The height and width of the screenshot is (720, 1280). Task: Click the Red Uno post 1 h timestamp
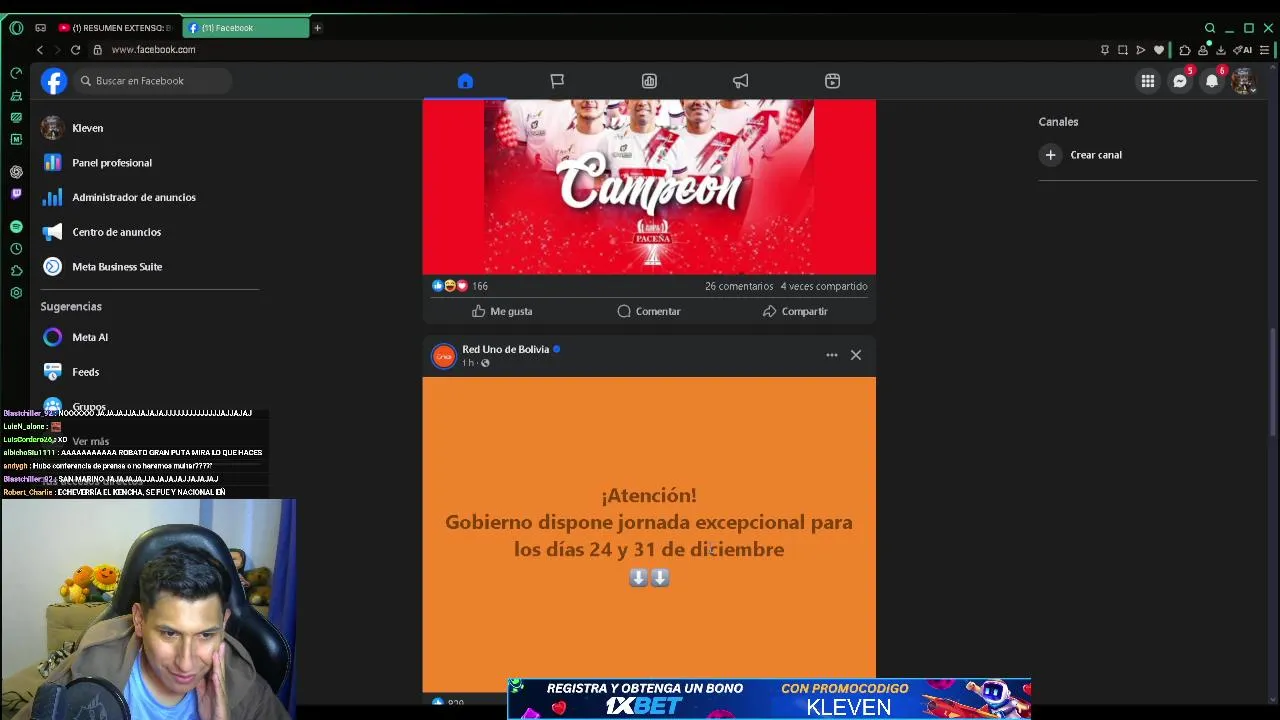[468, 363]
